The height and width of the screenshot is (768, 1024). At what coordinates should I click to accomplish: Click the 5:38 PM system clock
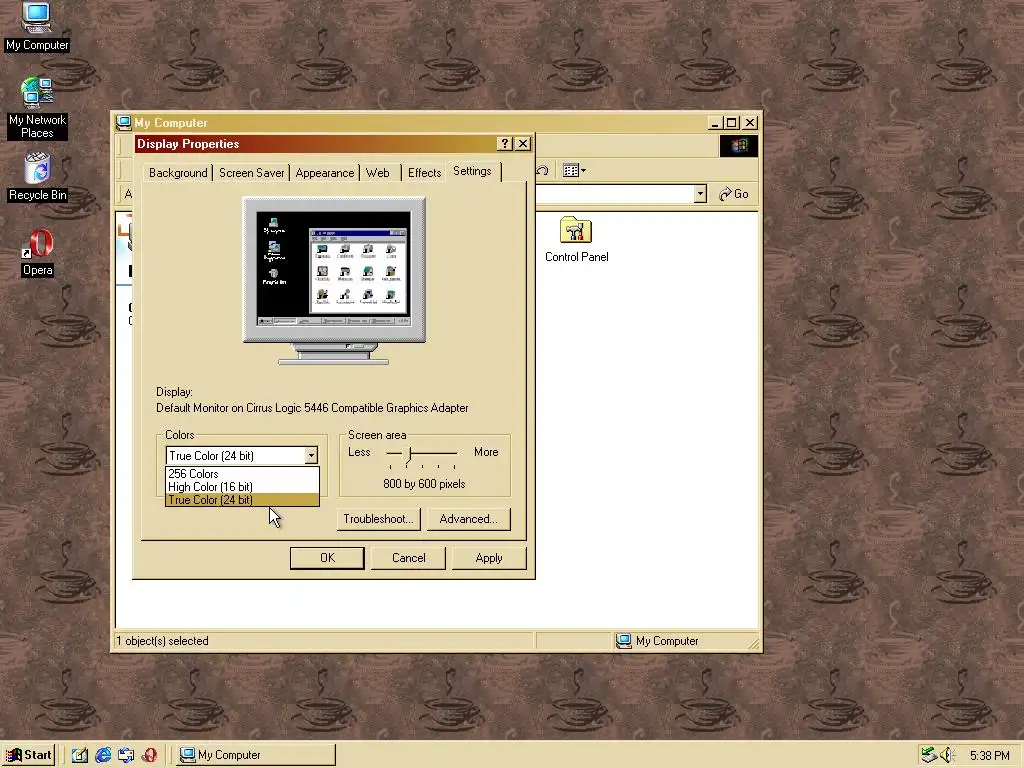coord(989,756)
